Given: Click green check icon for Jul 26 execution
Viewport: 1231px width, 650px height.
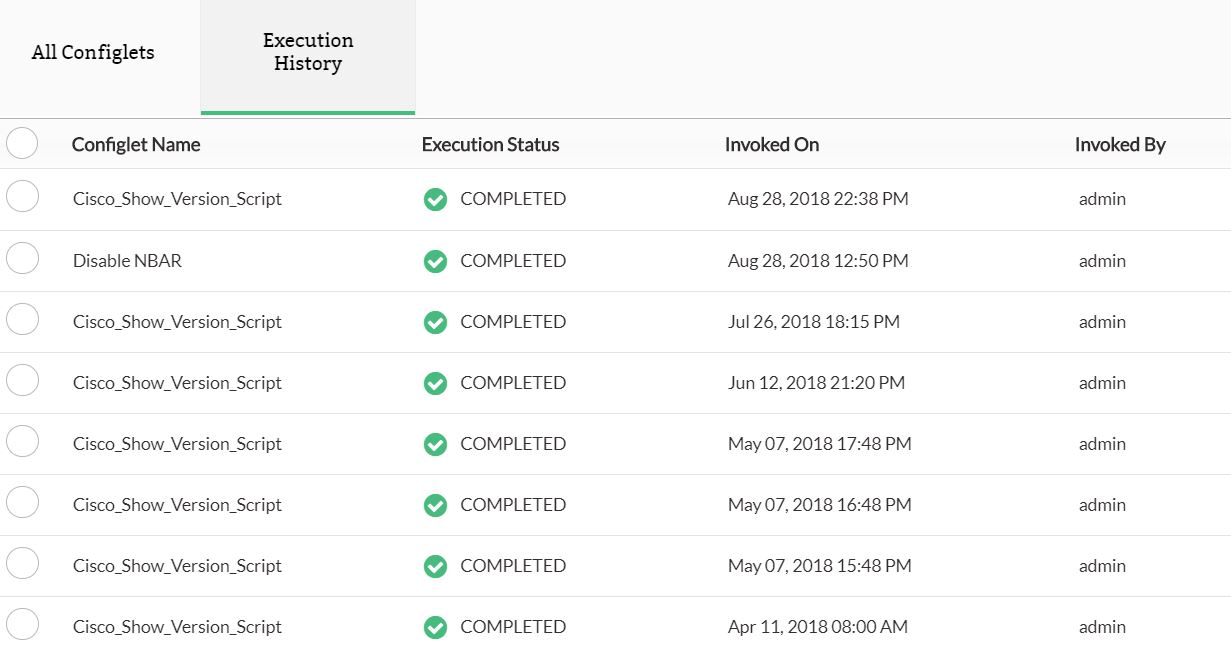Looking at the screenshot, I should pyautogui.click(x=435, y=322).
